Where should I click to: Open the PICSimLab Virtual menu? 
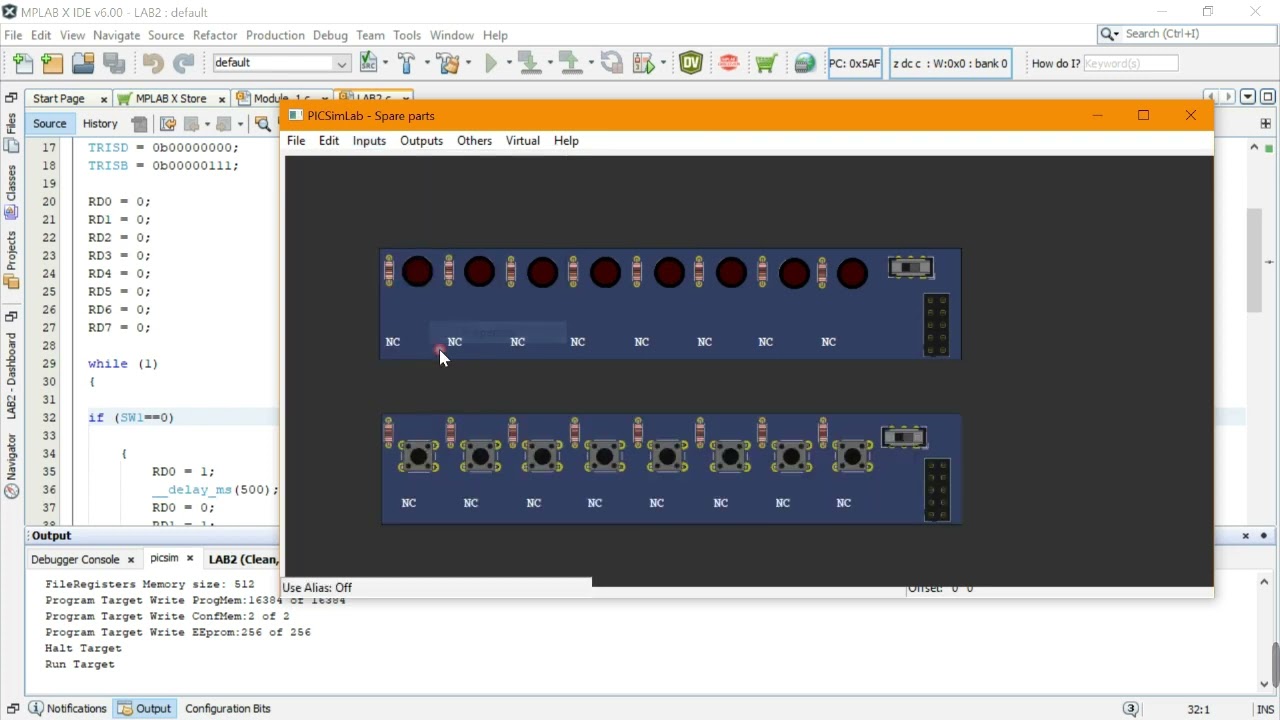point(522,141)
